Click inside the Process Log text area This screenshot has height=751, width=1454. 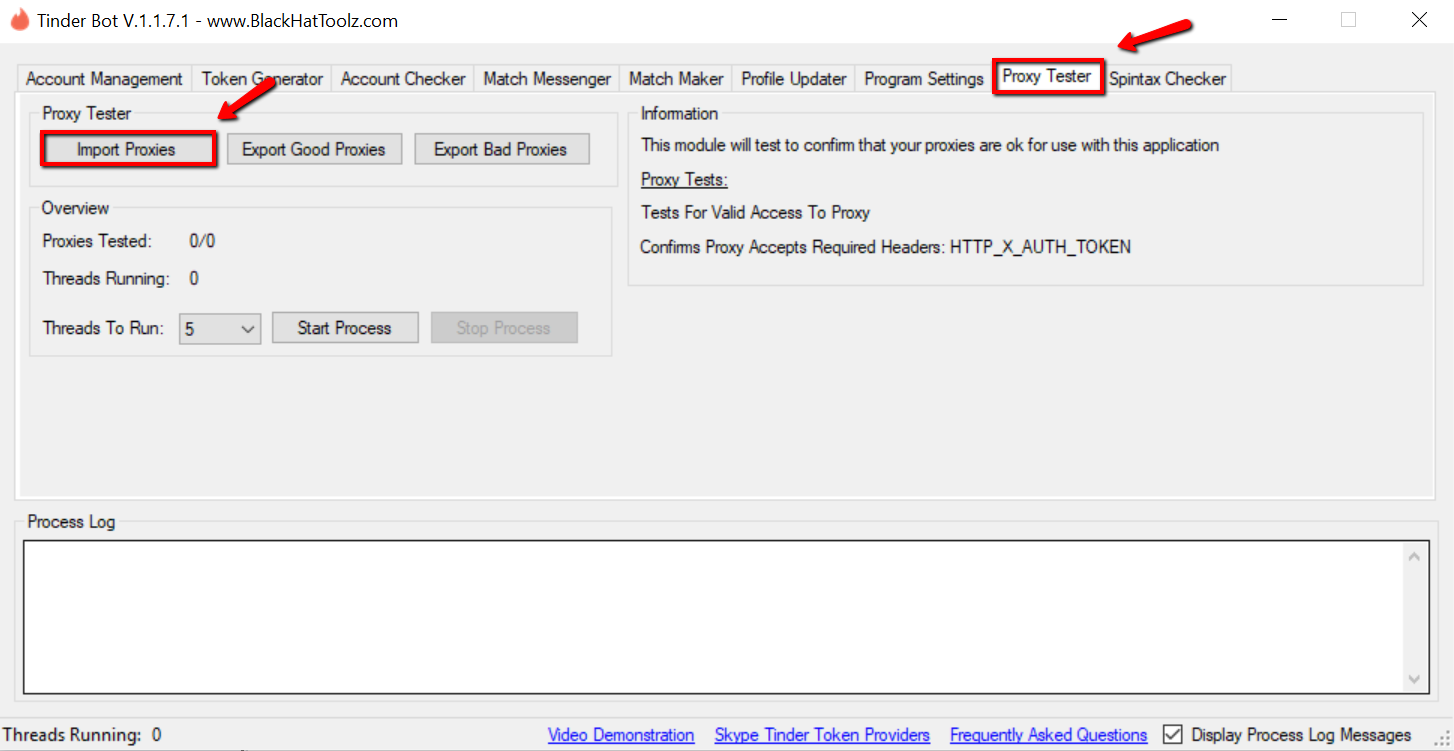(714, 617)
